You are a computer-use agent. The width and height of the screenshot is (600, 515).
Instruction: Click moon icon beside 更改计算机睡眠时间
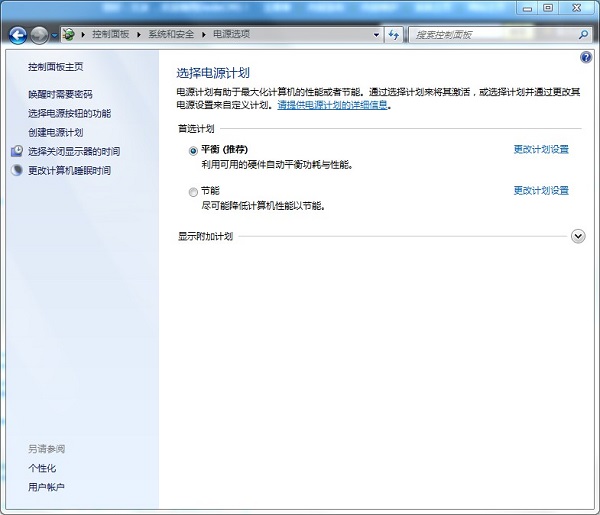(16, 171)
